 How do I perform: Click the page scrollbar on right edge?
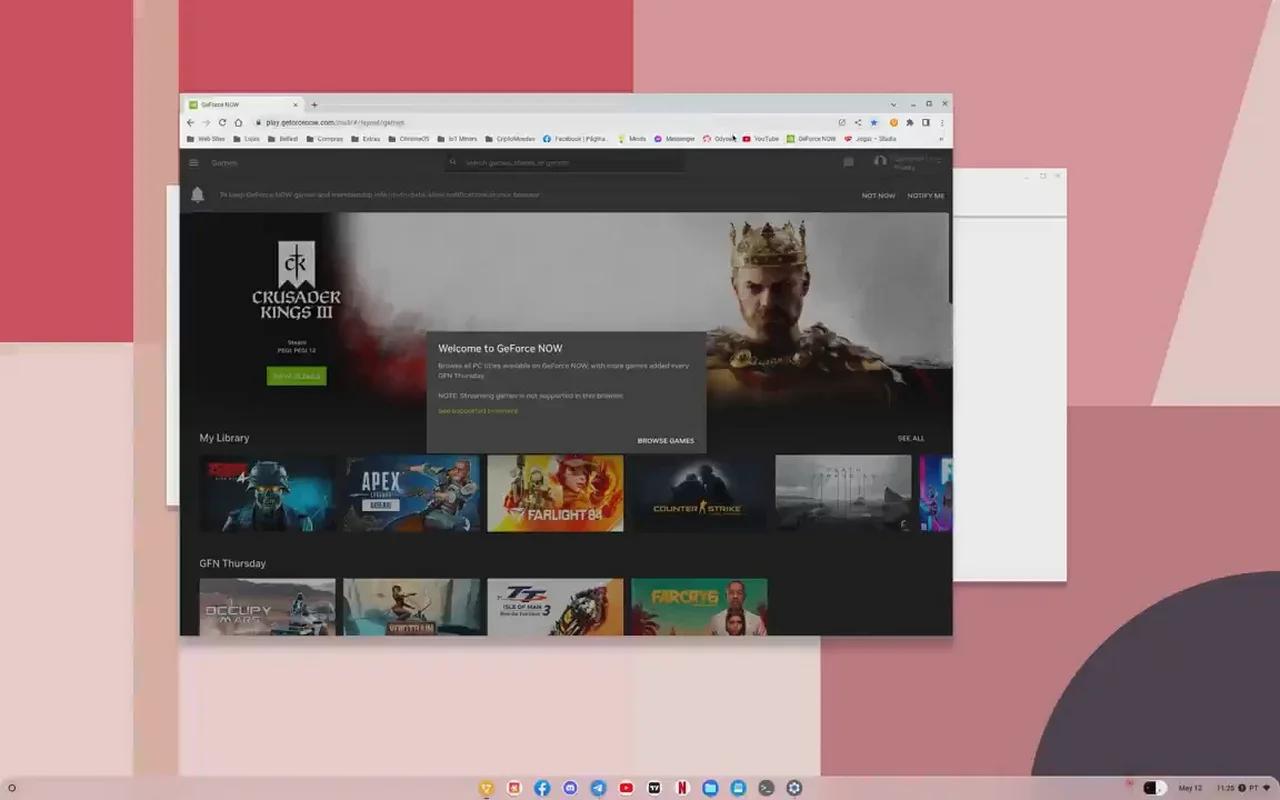(949, 259)
